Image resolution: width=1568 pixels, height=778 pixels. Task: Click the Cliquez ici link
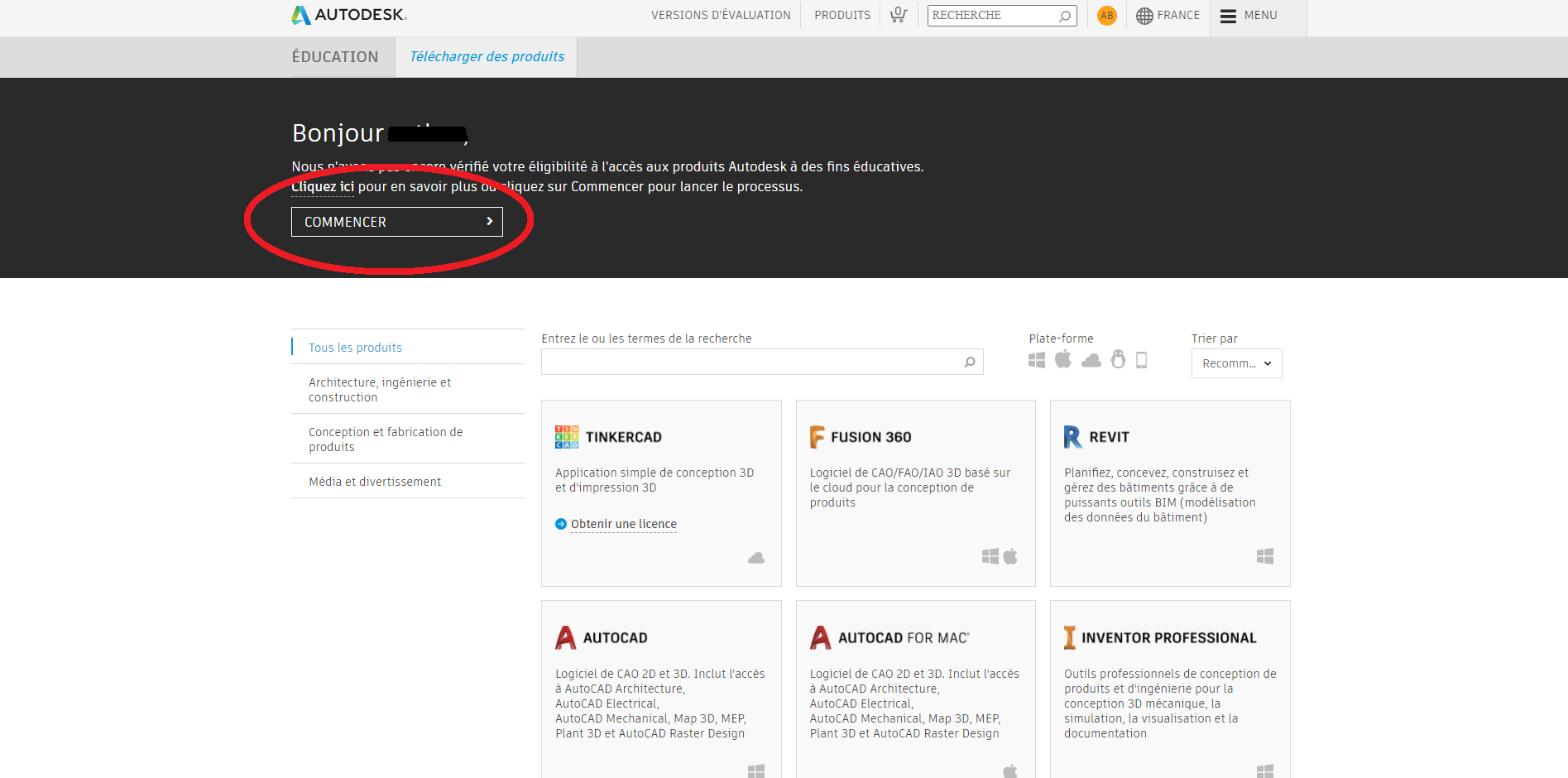coord(323,187)
